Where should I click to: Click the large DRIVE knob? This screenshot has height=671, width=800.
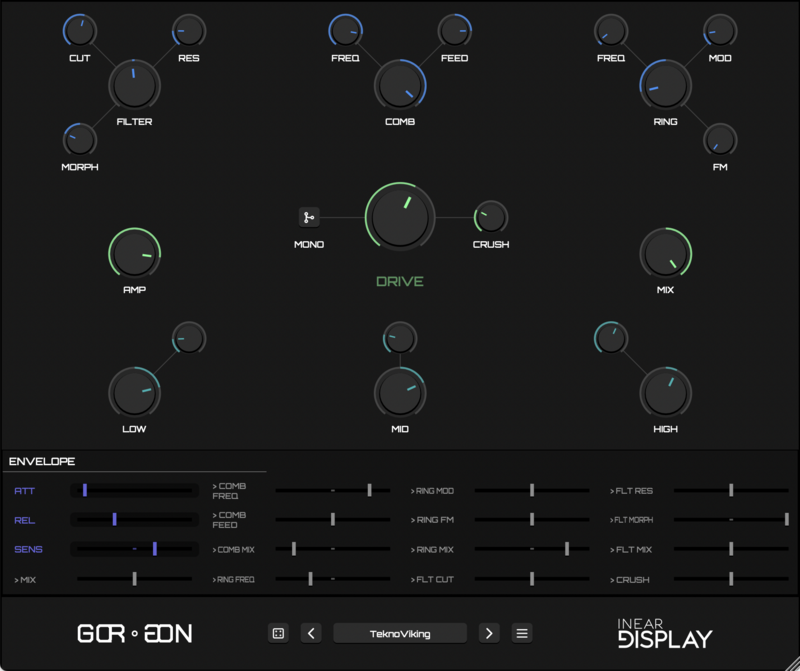[400, 217]
